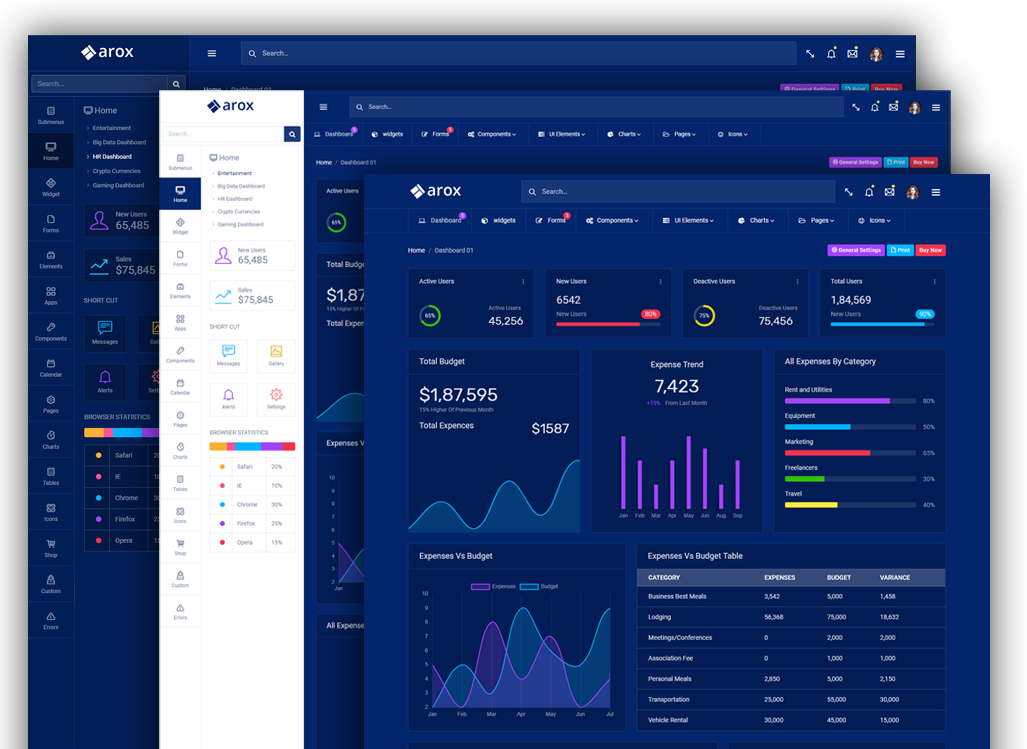Open Messages shortcut in the white sidebar
The image size is (1027, 749).
228,355
